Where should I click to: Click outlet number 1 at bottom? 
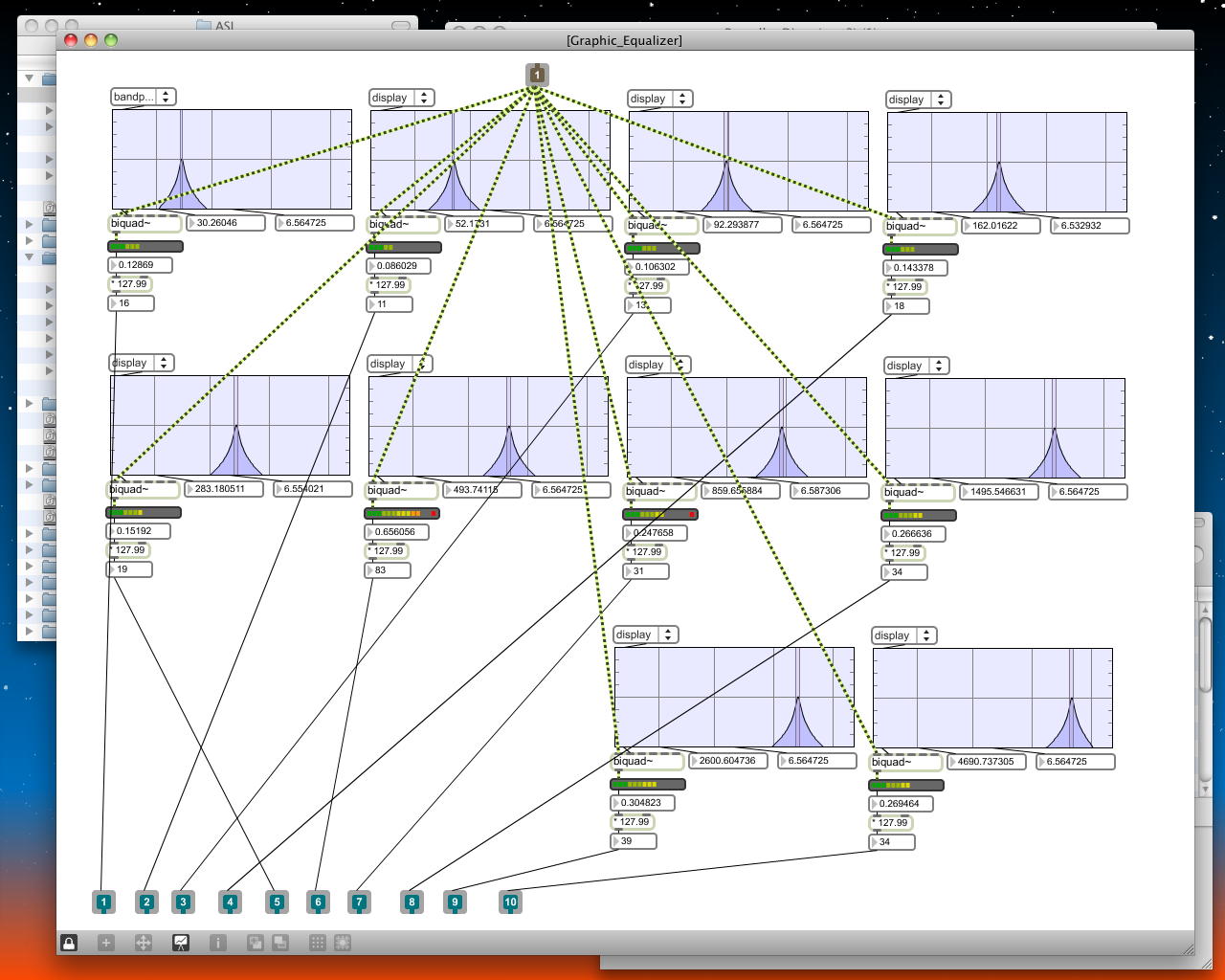point(103,902)
